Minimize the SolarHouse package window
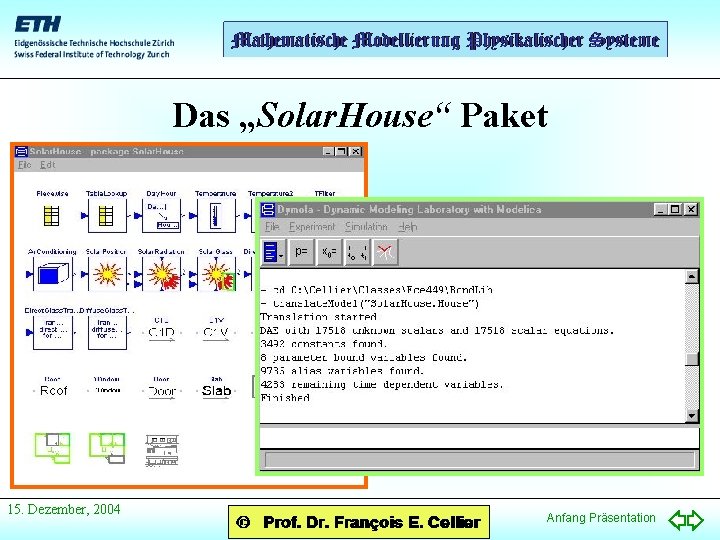This screenshot has width=720, height=540. click(328, 151)
